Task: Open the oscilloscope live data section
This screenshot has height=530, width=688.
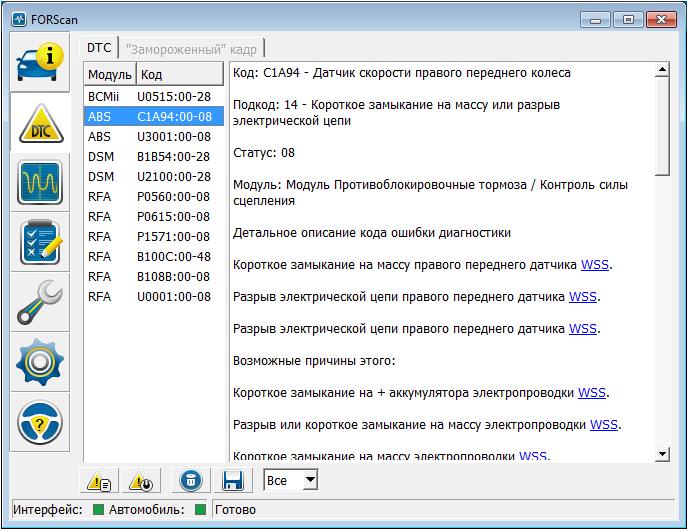Action: click(x=40, y=183)
